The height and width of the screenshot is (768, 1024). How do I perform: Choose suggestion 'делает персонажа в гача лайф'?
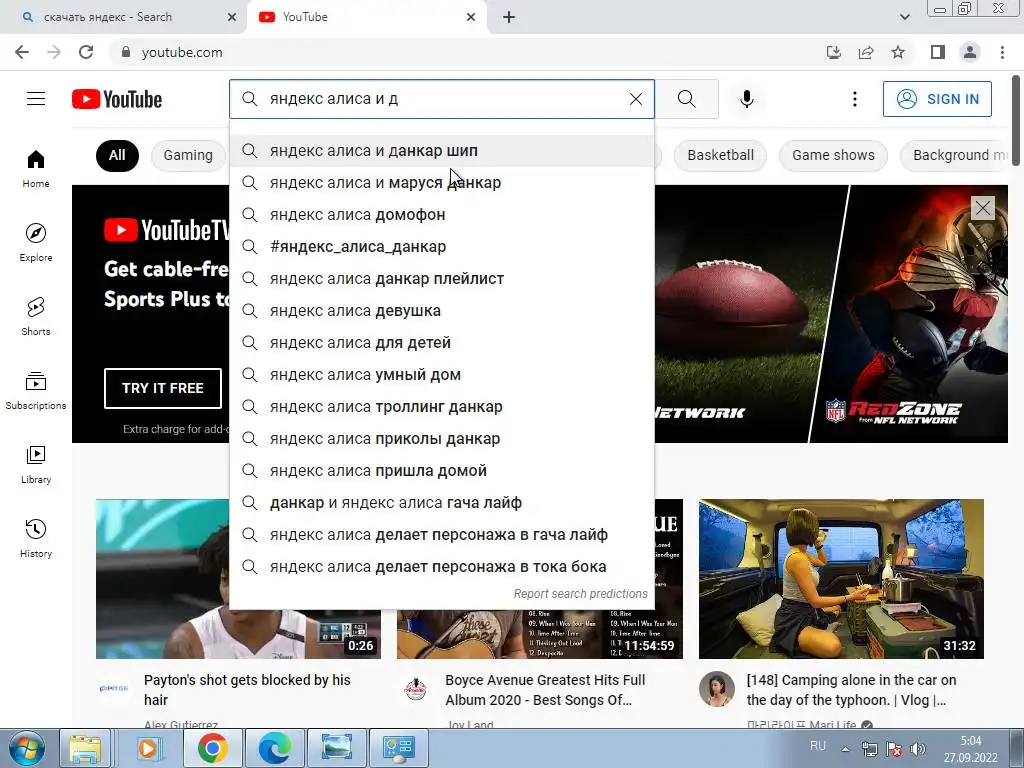tap(442, 535)
